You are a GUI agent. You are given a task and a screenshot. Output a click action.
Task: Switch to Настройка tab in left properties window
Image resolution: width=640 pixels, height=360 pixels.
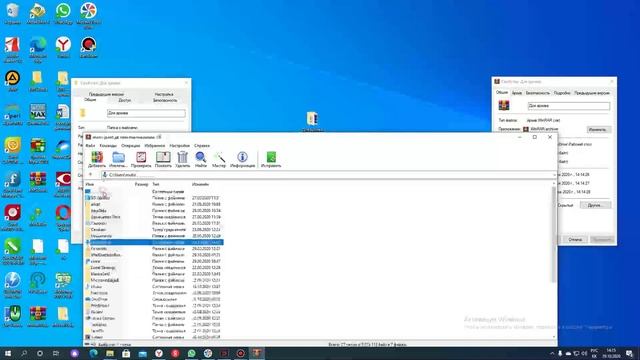tap(164, 94)
